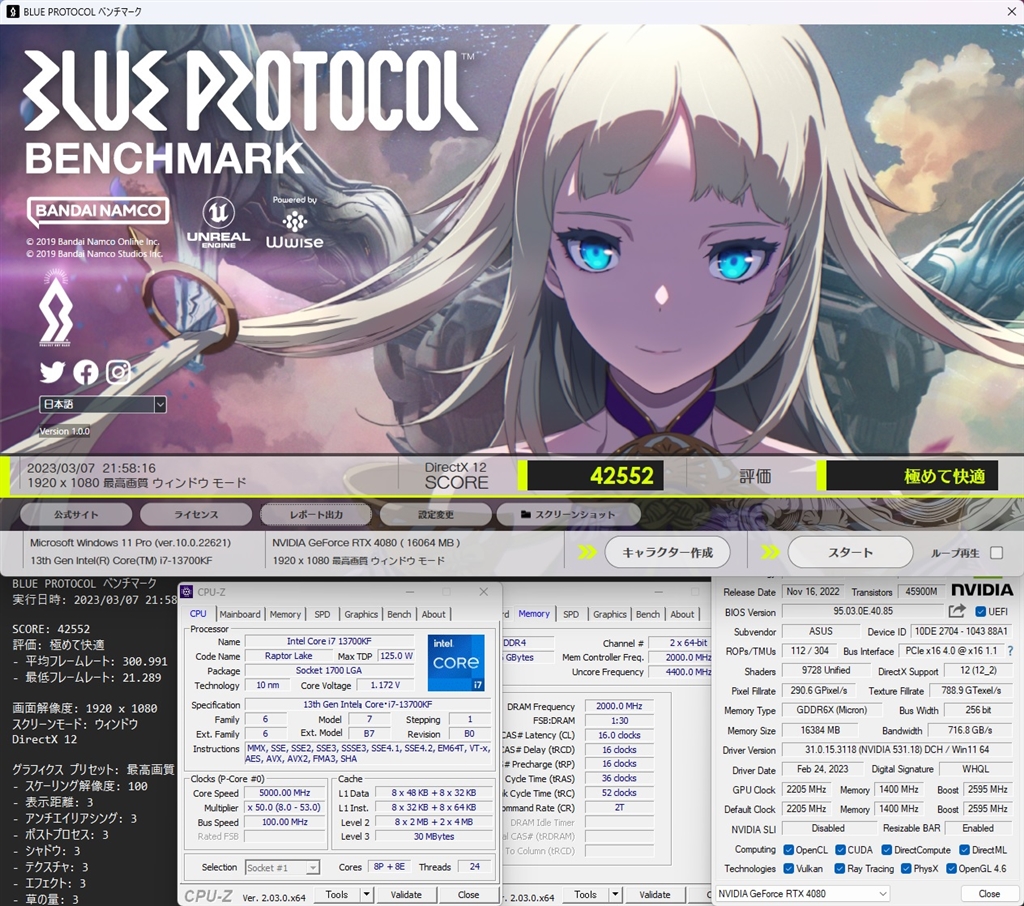Screen dimensions: 1024x906
Task: Switch to the Mainboard tab in CPU-Z
Action: [x=240, y=614]
